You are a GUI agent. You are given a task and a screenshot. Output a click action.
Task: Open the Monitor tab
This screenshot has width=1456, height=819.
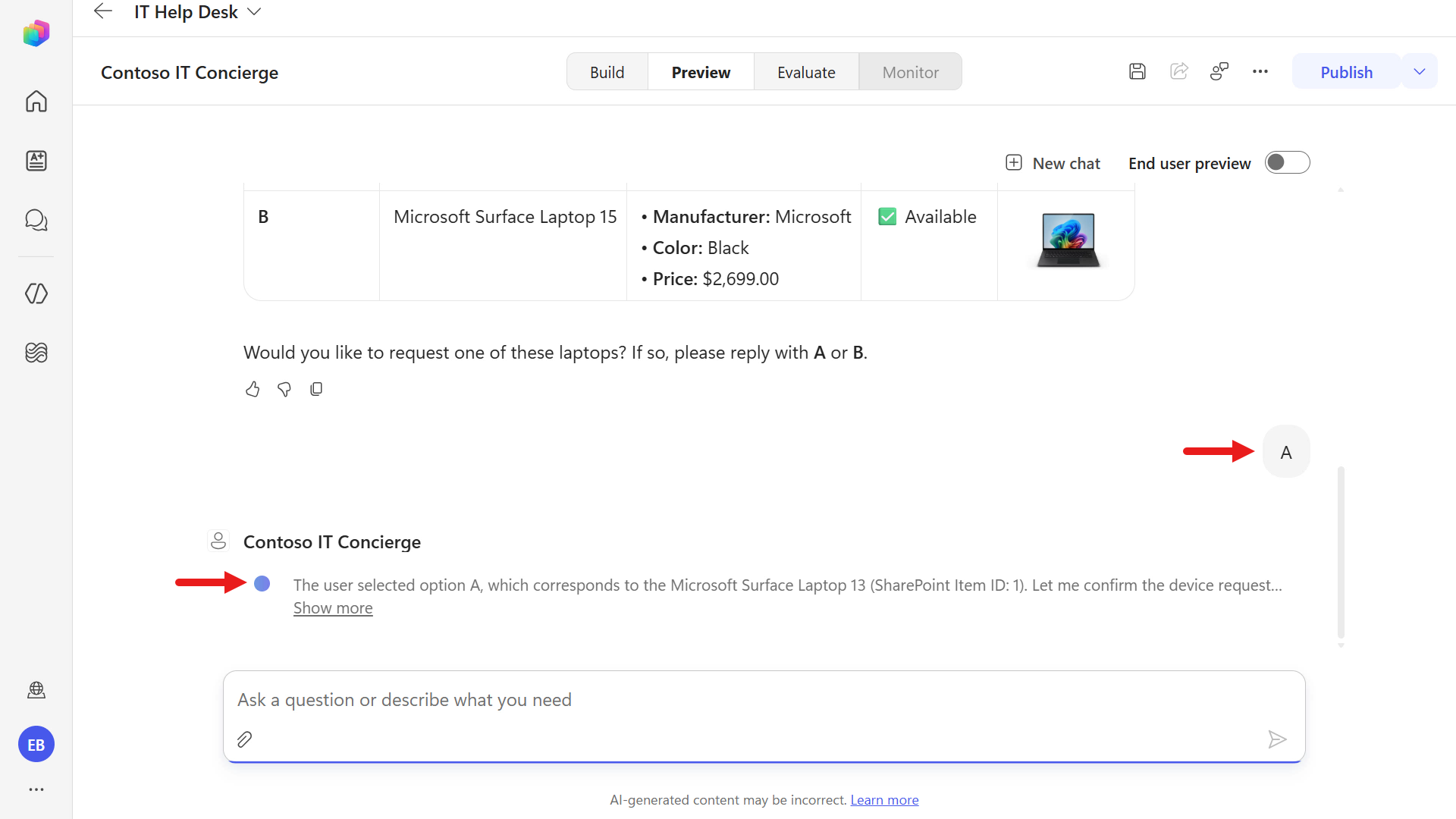tap(910, 72)
